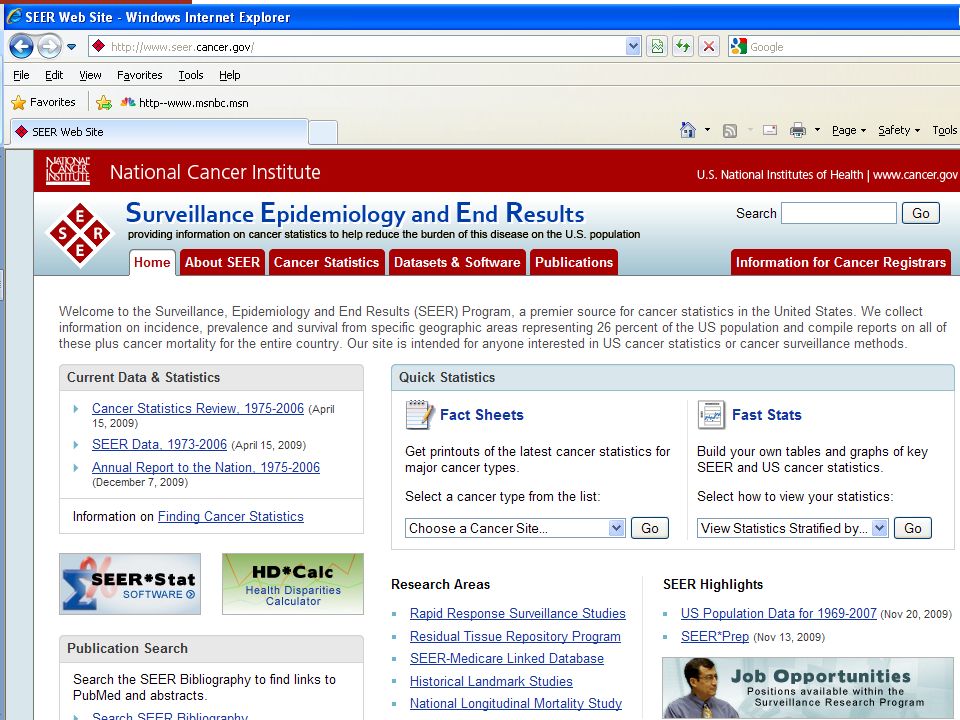Viewport: 960px width, 720px height.
Task: Click the Refresh page icon
Action: click(x=683, y=47)
